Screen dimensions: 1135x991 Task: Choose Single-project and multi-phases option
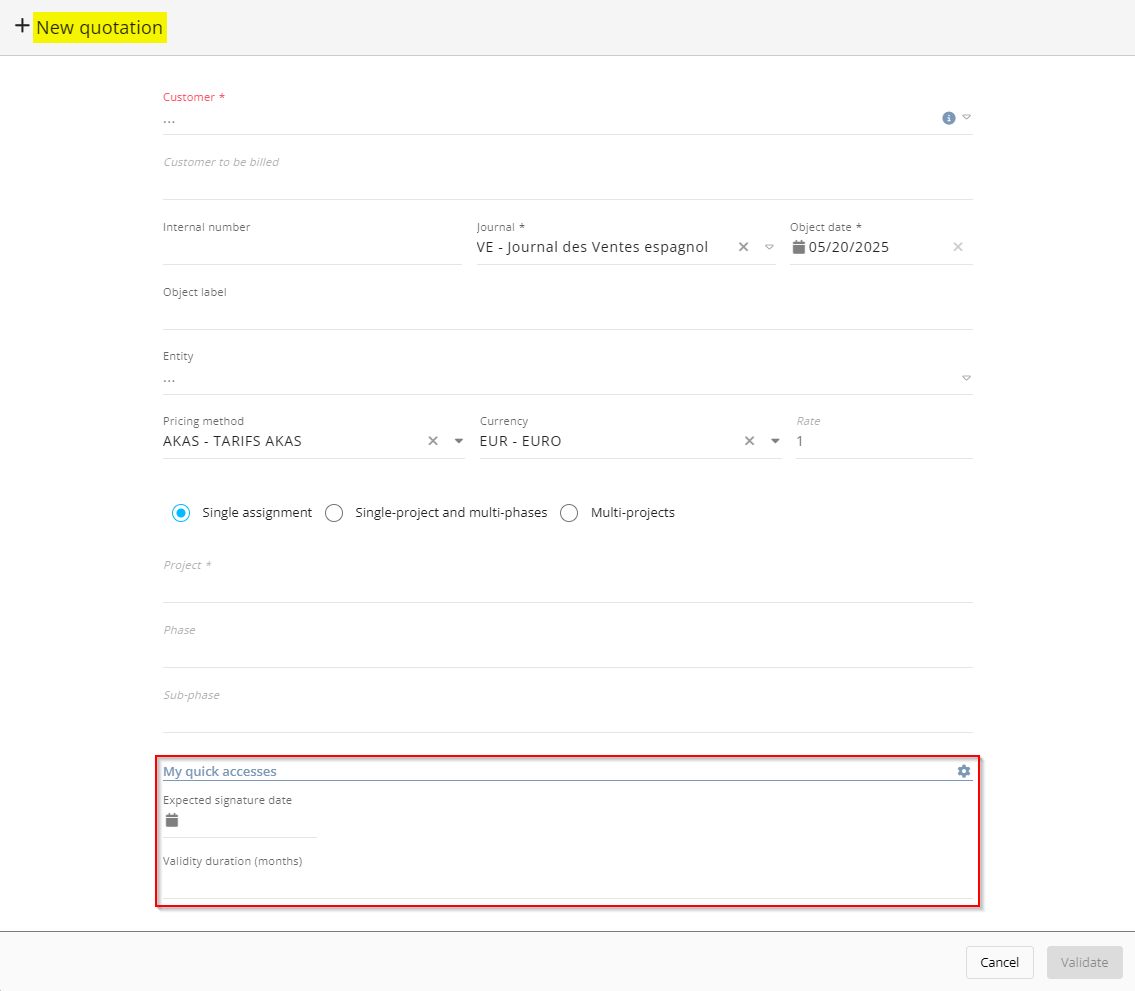[335, 513]
